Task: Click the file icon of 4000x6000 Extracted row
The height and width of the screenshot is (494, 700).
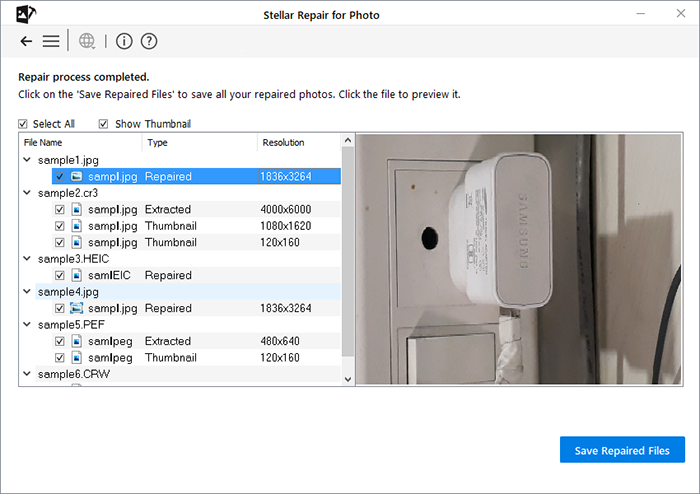Action: (77, 209)
